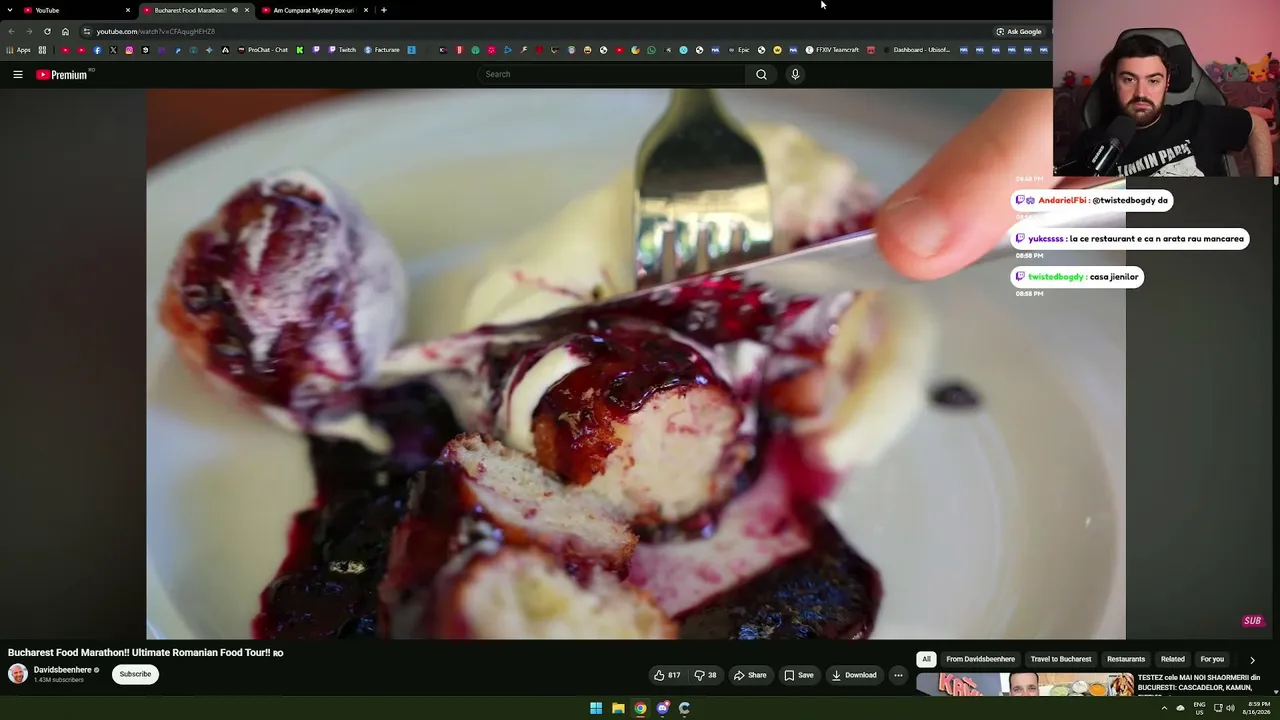Open the WhatsApp bookmark icon
This screenshot has width=1280, height=720.
tap(651, 50)
